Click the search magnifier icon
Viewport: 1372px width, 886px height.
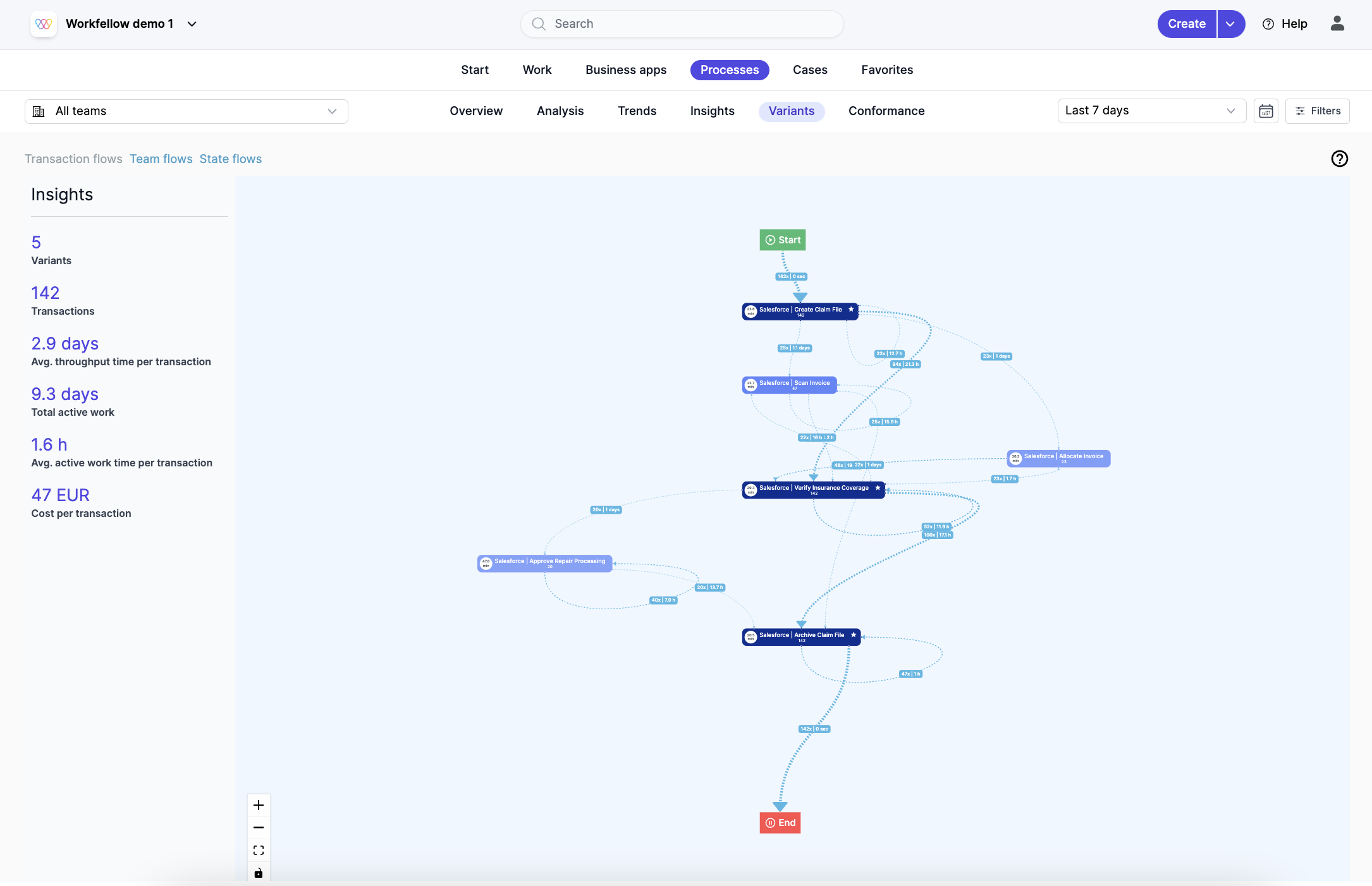coord(539,24)
